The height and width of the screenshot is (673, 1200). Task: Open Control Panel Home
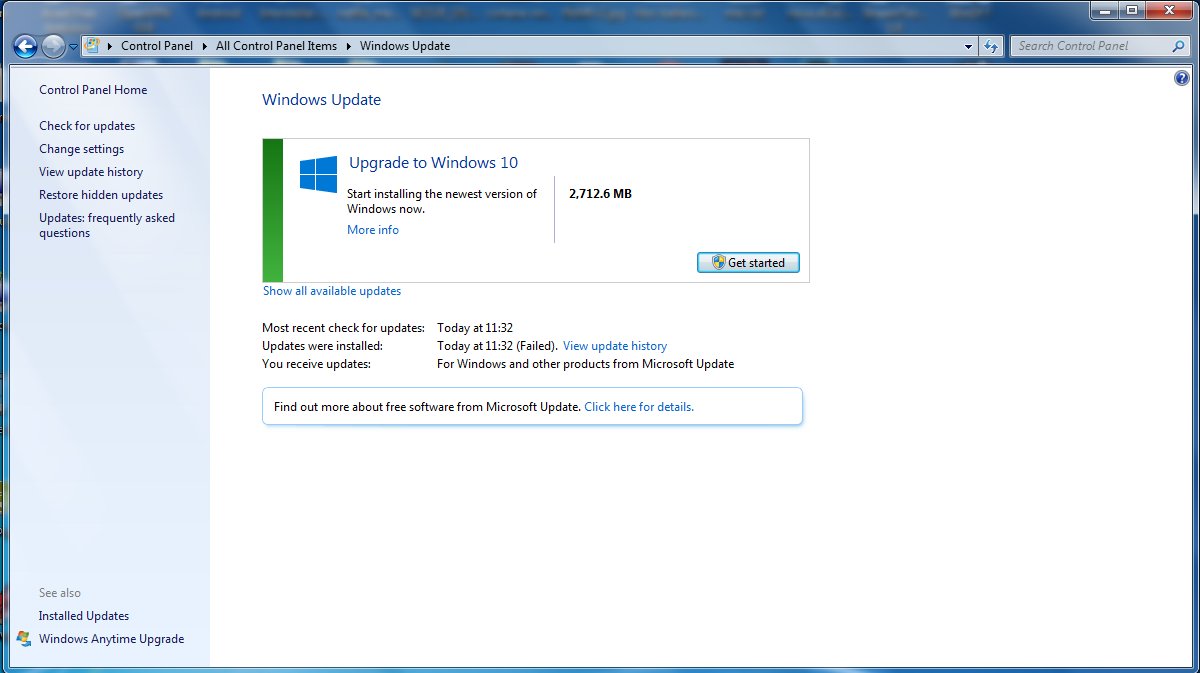(x=93, y=90)
